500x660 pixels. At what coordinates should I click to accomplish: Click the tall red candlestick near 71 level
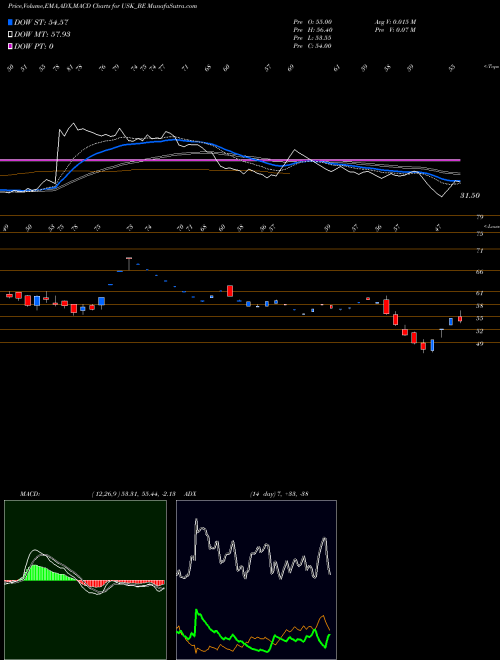tap(129, 263)
